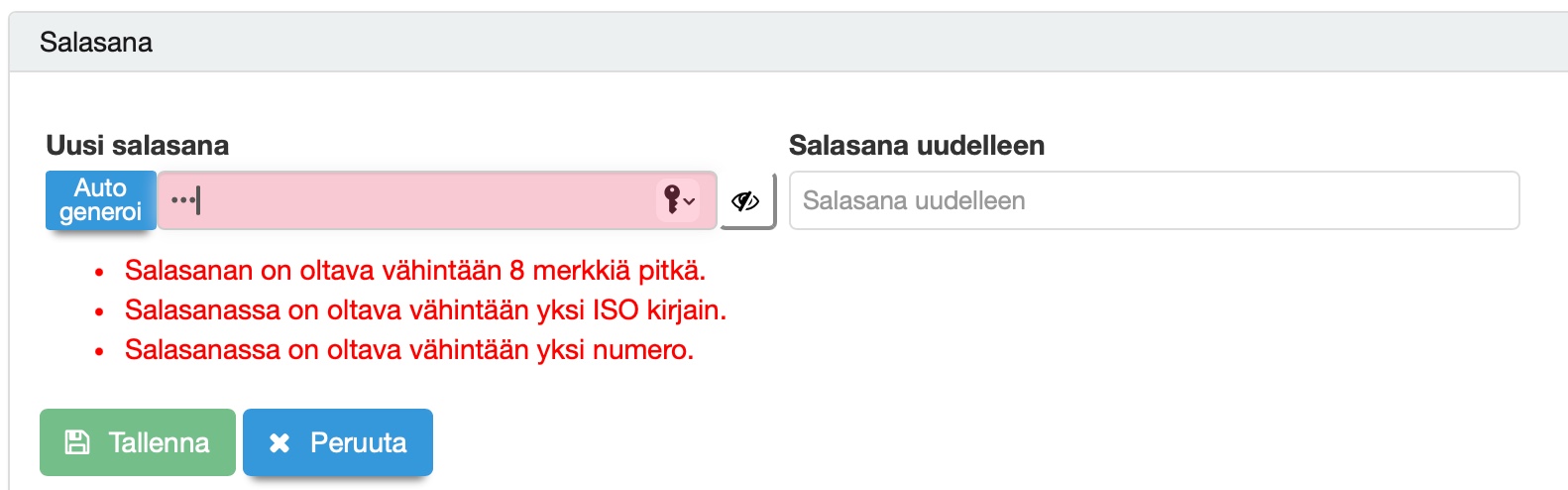
Task: Click the floppy disk icon on Tallenna
Action: point(77,442)
